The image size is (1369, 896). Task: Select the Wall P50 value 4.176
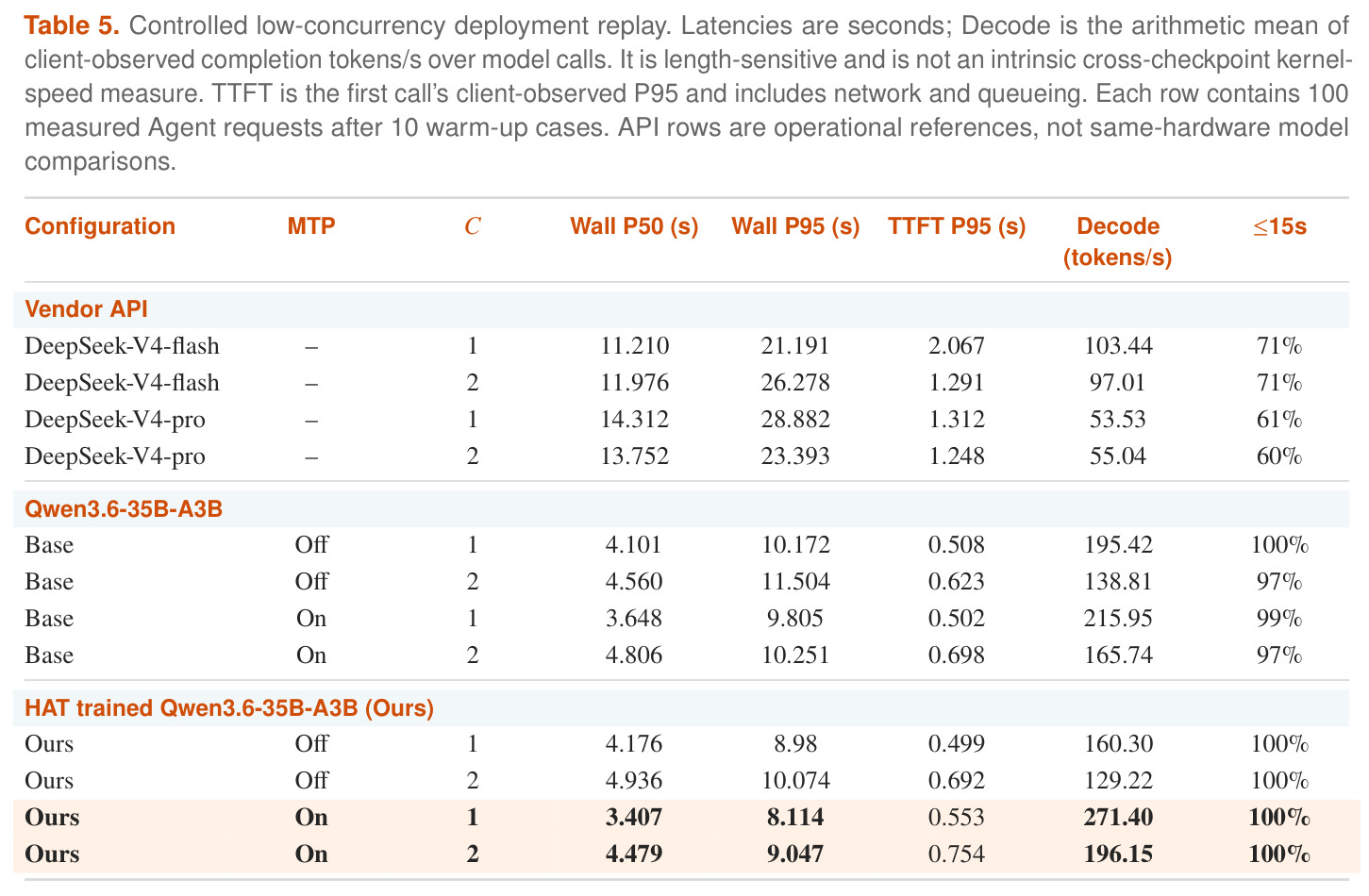tap(634, 744)
